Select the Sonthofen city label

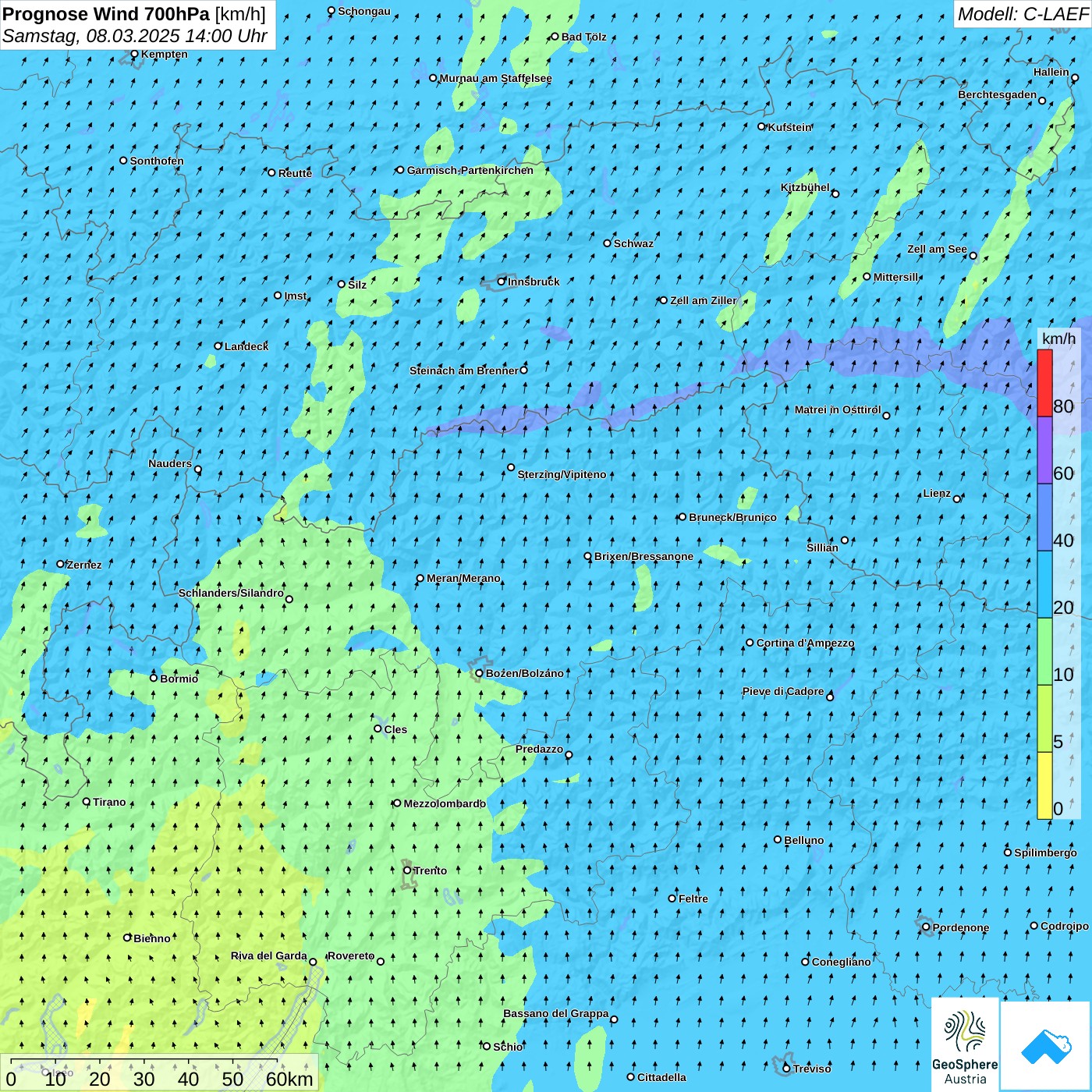[157, 161]
